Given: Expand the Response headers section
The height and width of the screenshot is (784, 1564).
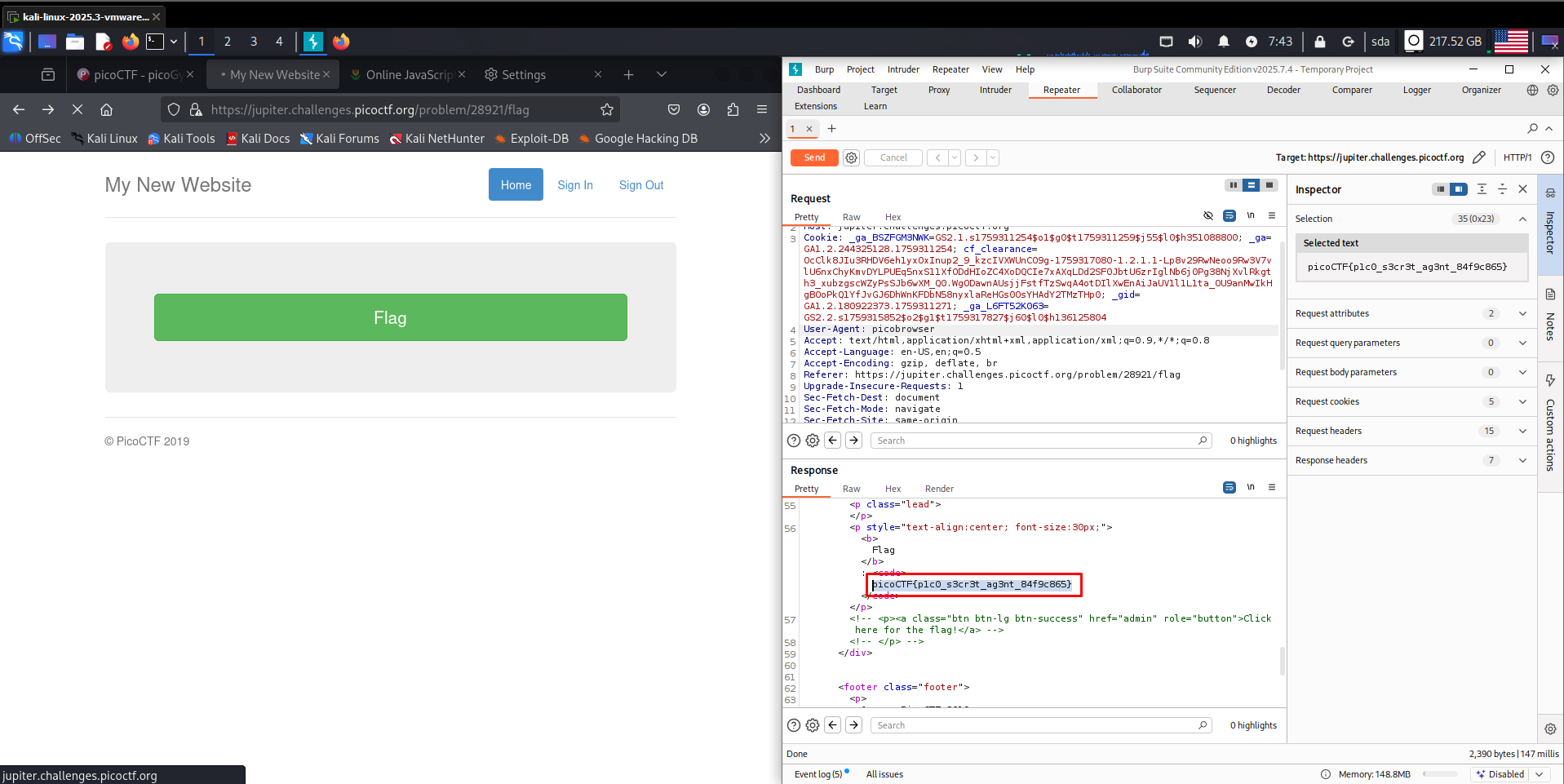Looking at the screenshot, I should 1522,460.
